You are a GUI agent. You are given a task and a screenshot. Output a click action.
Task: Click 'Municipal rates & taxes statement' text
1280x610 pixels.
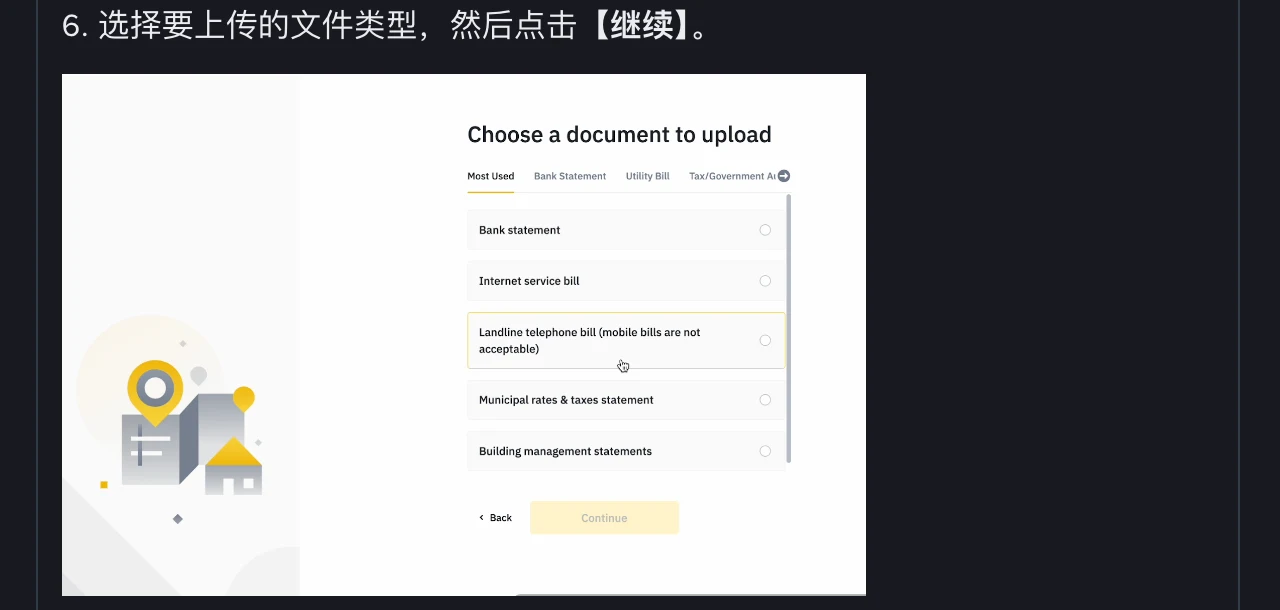(x=566, y=400)
